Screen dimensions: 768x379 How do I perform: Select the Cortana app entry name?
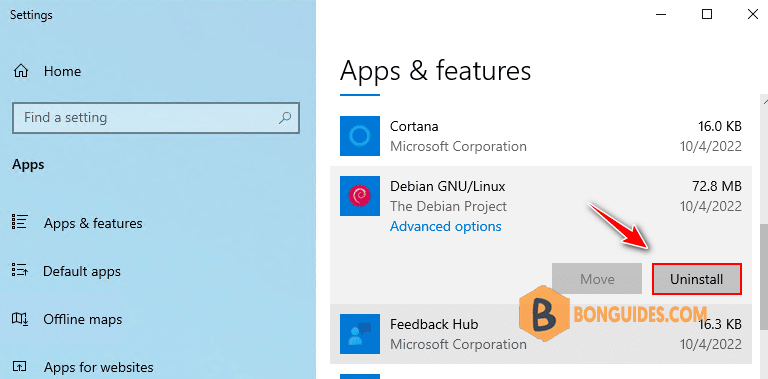pyautogui.click(x=414, y=126)
